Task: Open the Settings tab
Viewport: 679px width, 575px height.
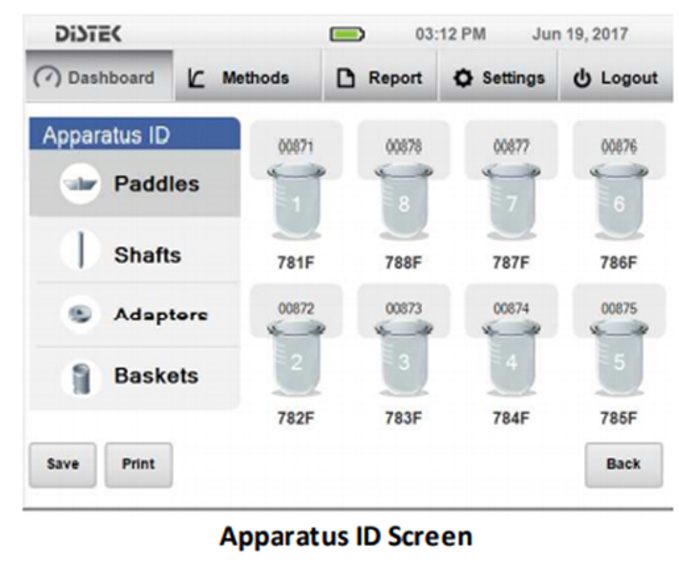Action: [500, 78]
